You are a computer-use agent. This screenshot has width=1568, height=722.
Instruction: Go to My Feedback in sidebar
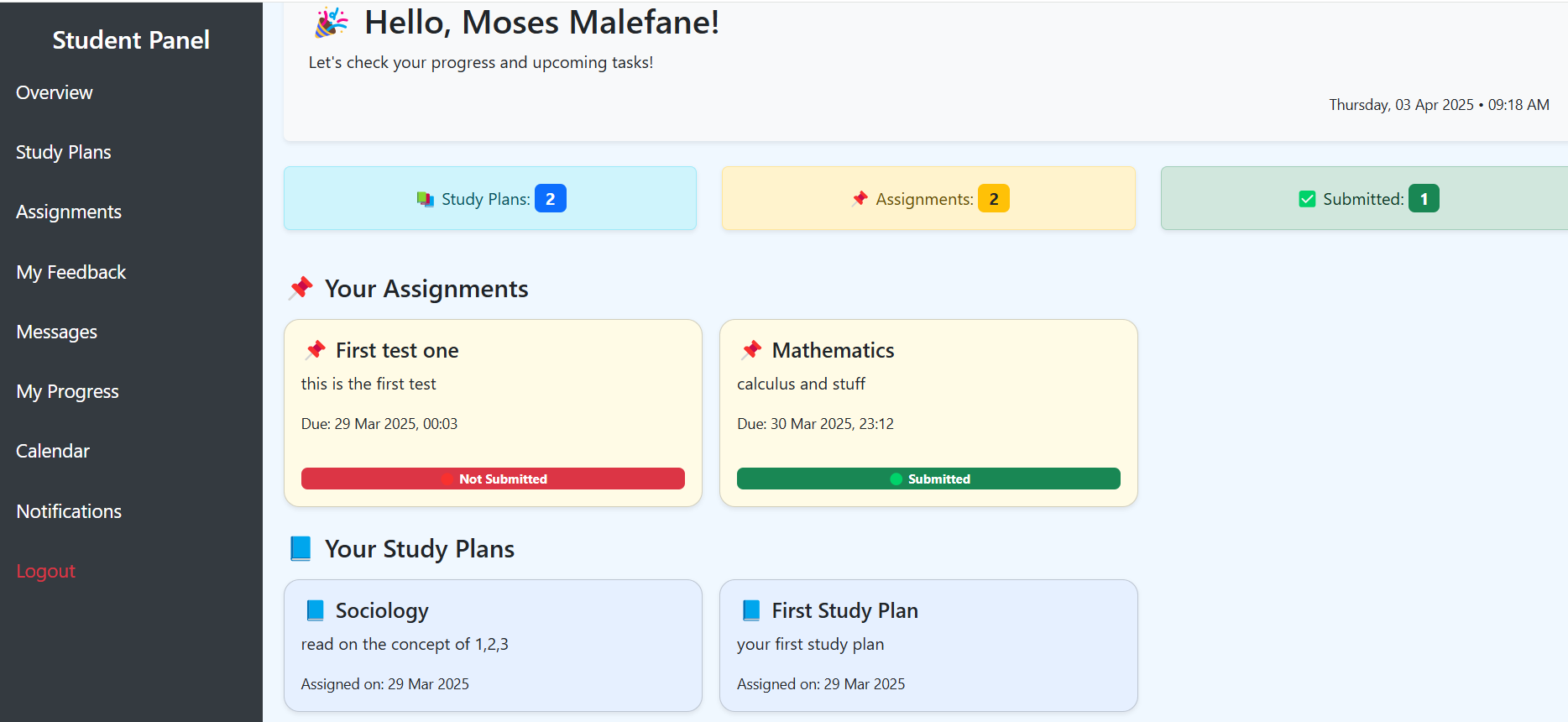71,272
